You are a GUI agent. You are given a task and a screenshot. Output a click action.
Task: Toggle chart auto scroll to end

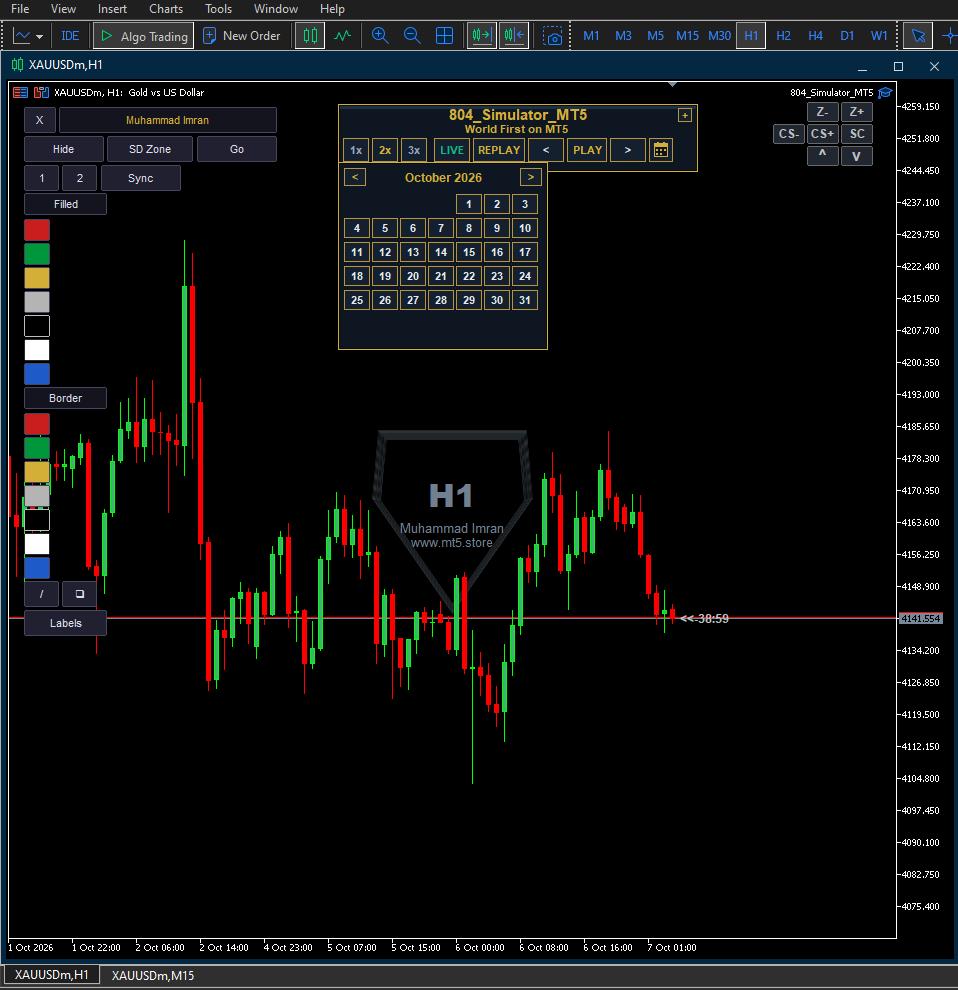point(482,36)
